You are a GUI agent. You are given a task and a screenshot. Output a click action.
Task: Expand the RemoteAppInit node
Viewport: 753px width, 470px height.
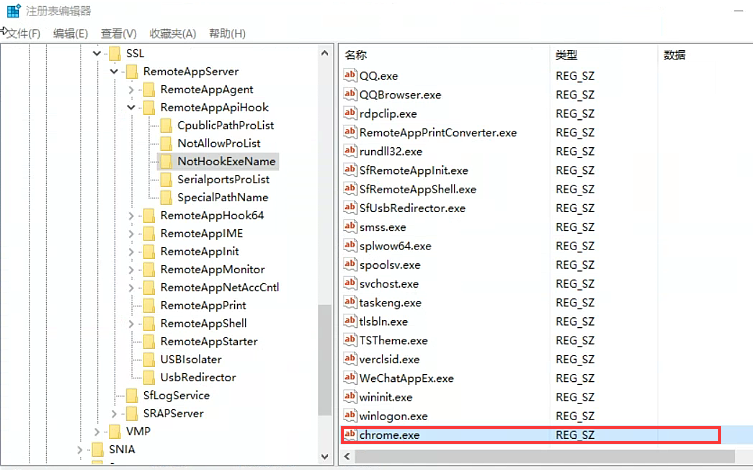pyautogui.click(x=131, y=252)
